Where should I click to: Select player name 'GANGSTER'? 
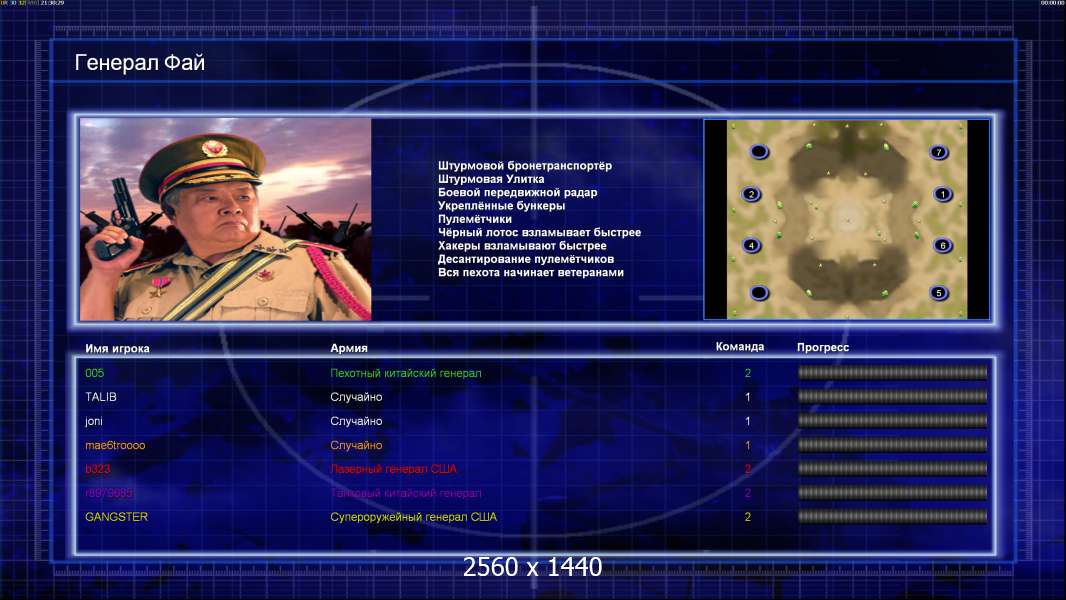coord(116,517)
